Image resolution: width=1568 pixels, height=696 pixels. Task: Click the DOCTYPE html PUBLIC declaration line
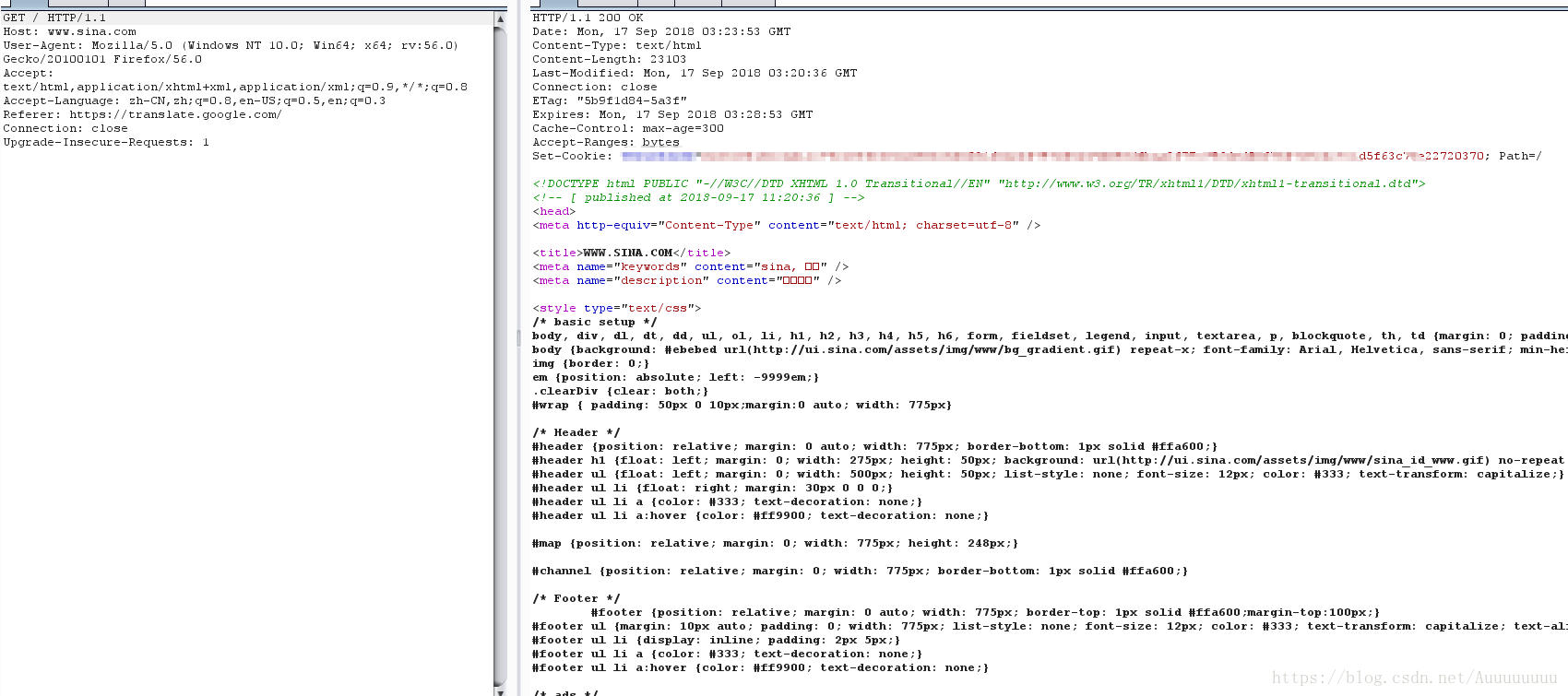(x=979, y=183)
